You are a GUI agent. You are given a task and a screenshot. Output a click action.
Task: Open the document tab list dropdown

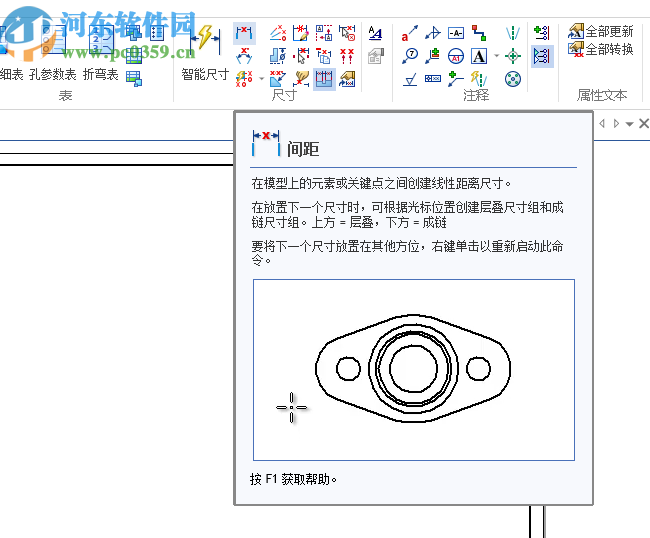pos(629,124)
